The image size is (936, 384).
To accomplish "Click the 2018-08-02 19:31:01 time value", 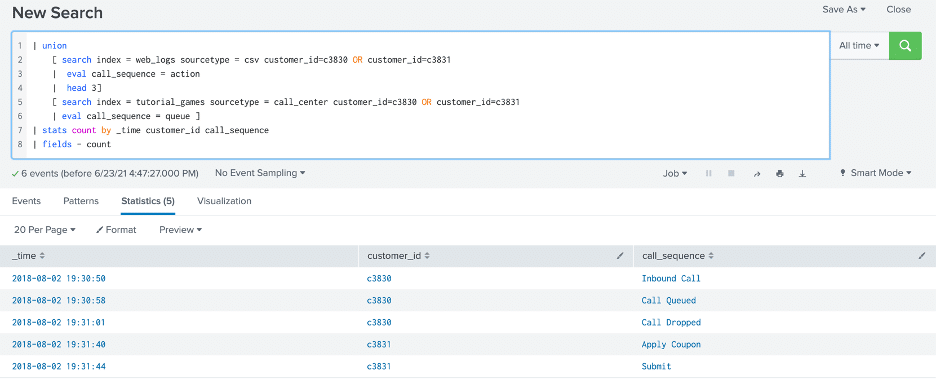I will pos(58,322).
